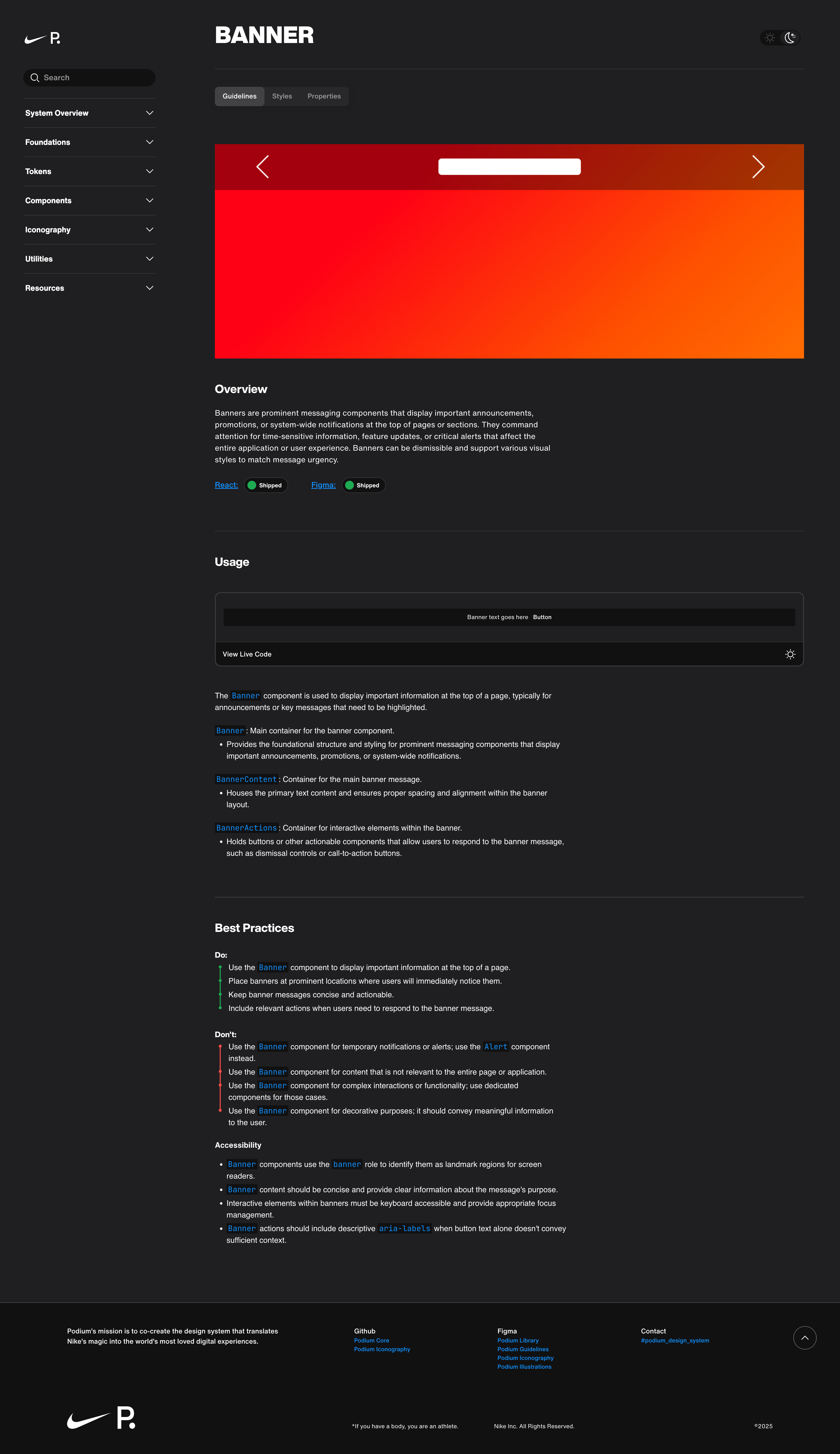
Task: Open Podium Core GitHub link
Action: [372, 1340]
